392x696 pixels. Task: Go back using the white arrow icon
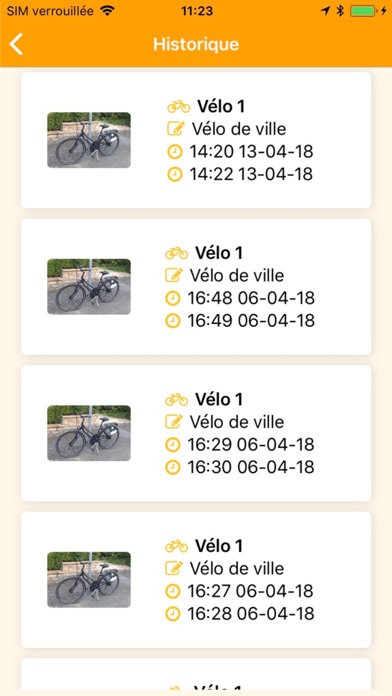[x=16, y=44]
